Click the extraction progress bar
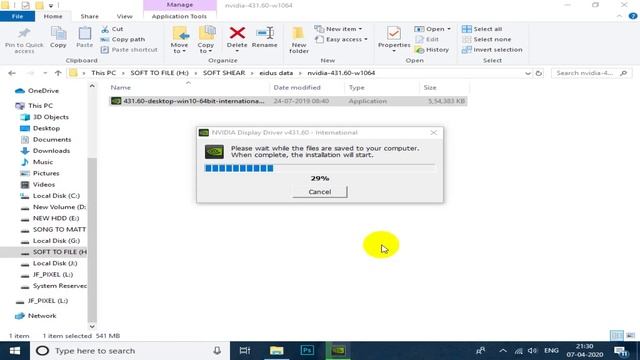 [320, 168]
